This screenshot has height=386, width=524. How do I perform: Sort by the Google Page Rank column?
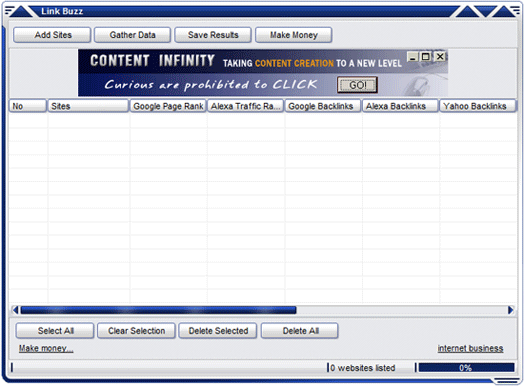tap(168, 106)
